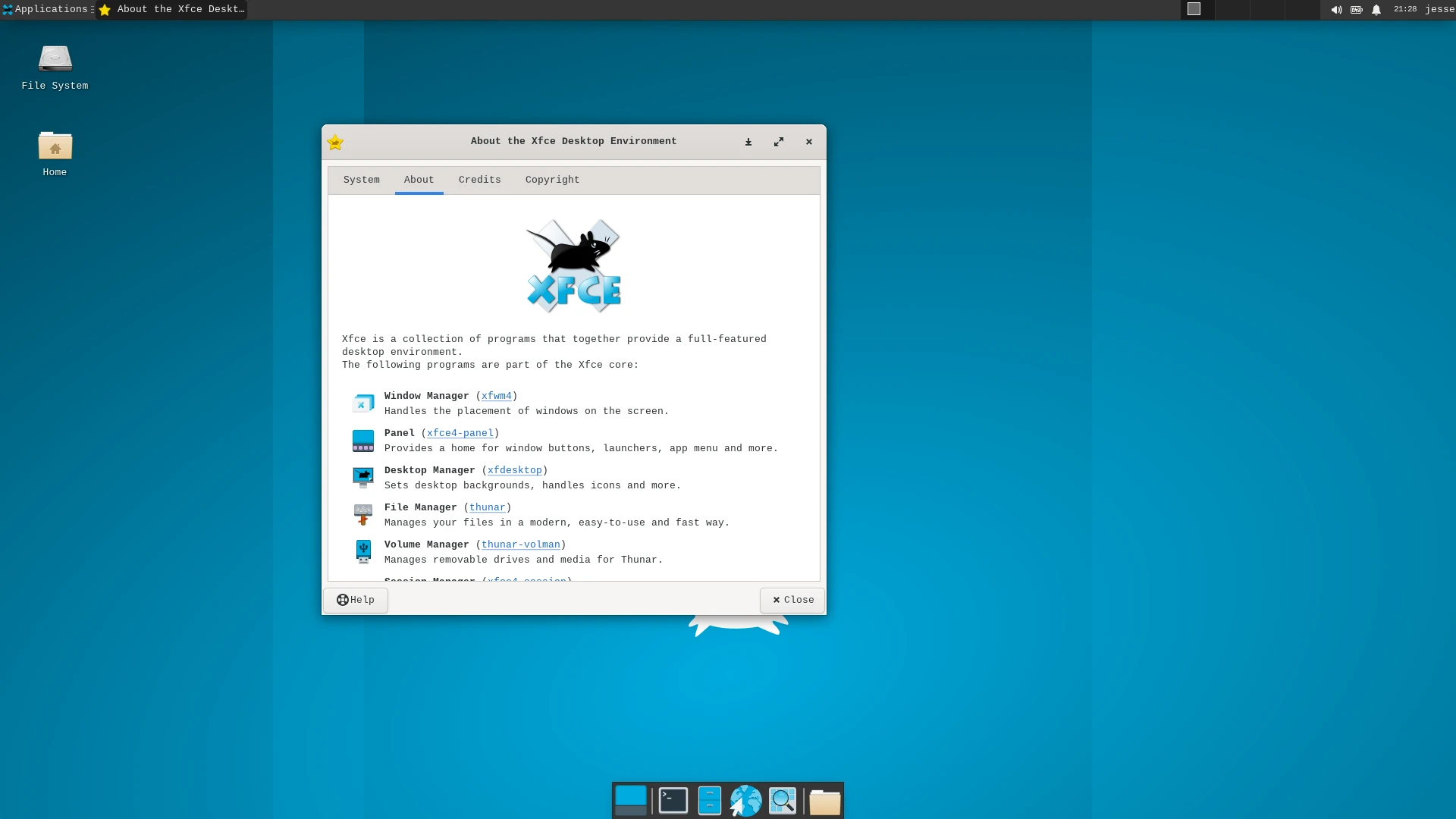Screen dimensions: 1456x819
Task: Open the volume control in the system tray
Action: click(1336, 10)
